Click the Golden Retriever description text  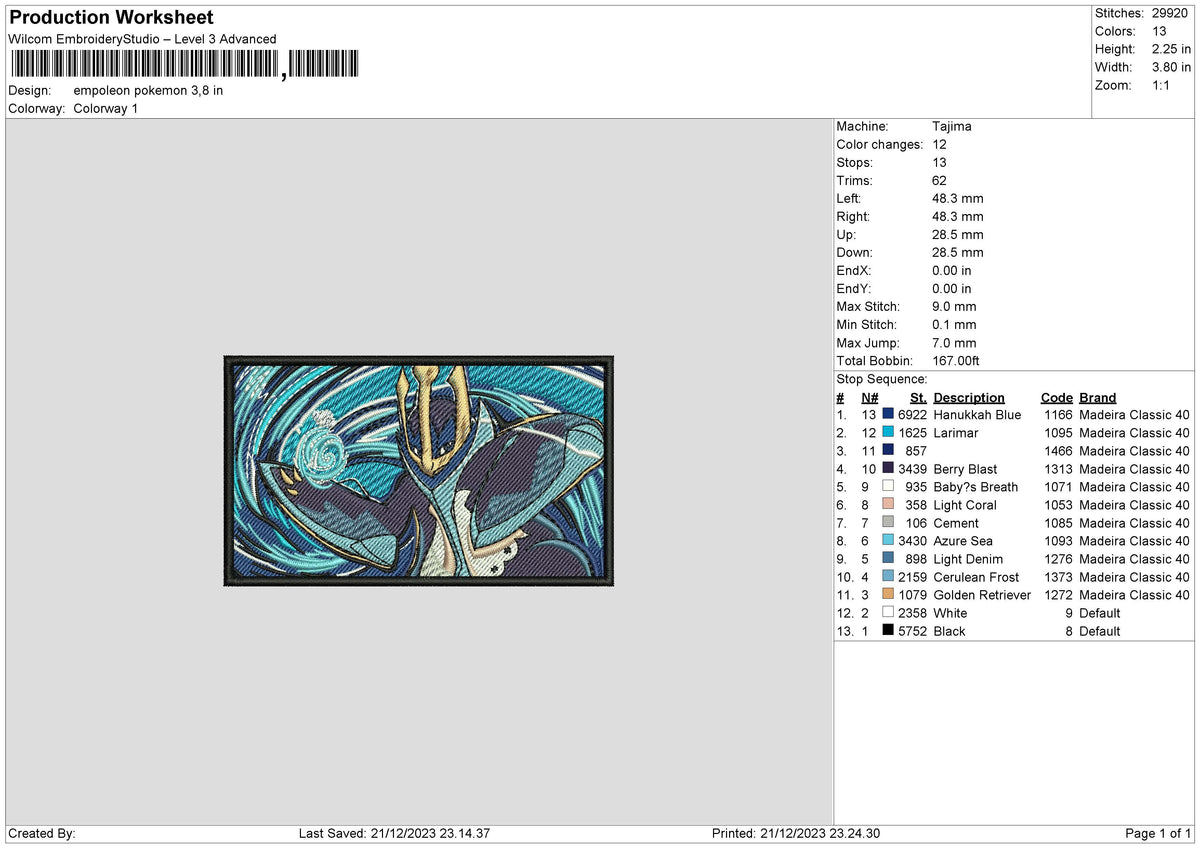pyautogui.click(x=982, y=594)
